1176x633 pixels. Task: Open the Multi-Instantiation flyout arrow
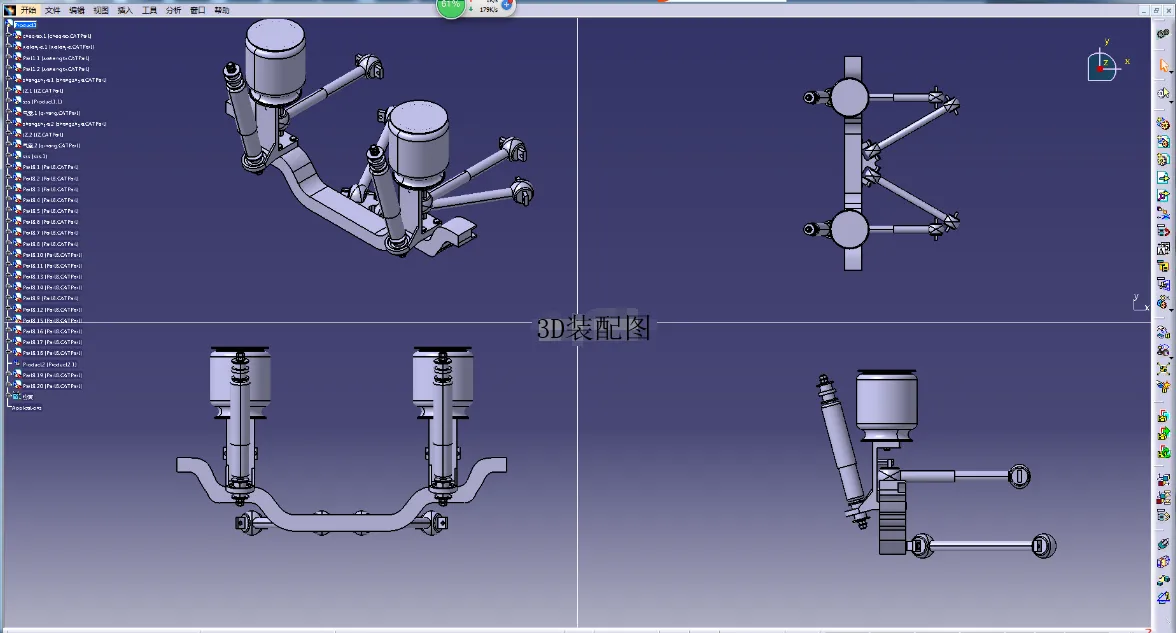(x=1171, y=308)
